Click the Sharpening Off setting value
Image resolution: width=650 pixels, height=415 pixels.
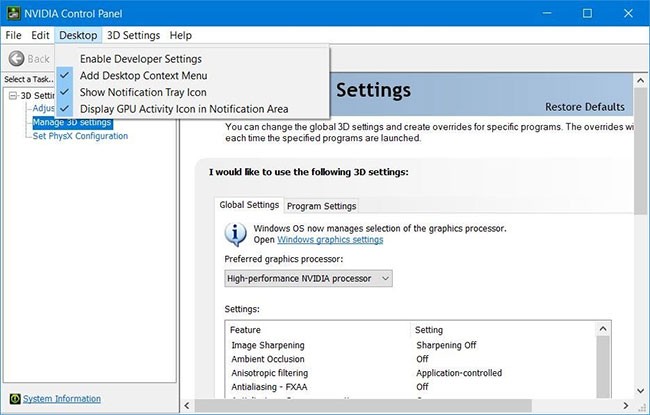point(446,345)
